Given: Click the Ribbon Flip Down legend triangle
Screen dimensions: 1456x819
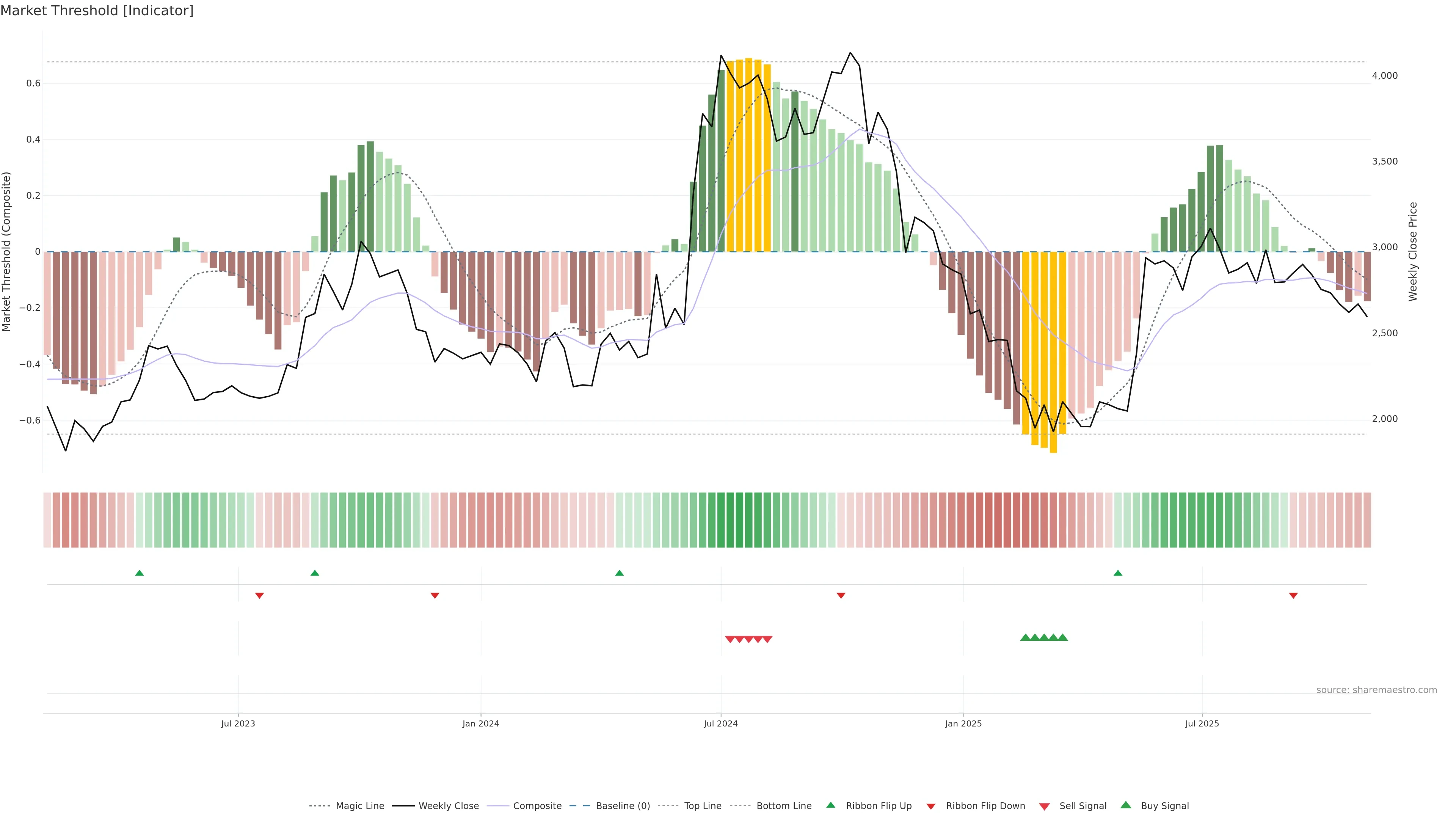Looking at the screenshot, I should click(x=931, y=806).
